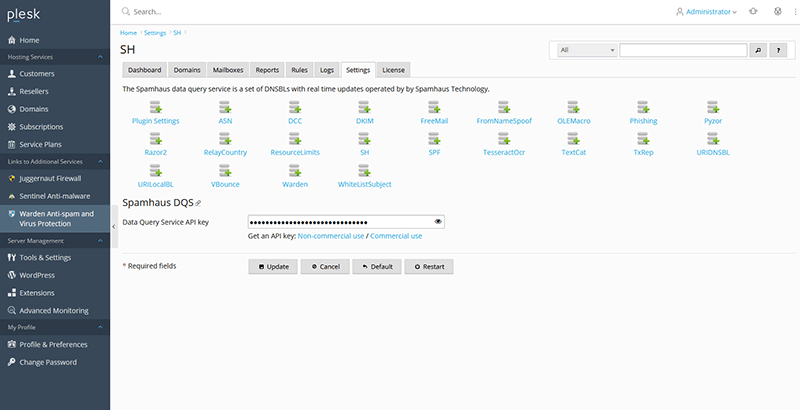The image size is (800, 410).
Task: Open the Non-commercial use API key link
Action: click(x=331, y=236)
